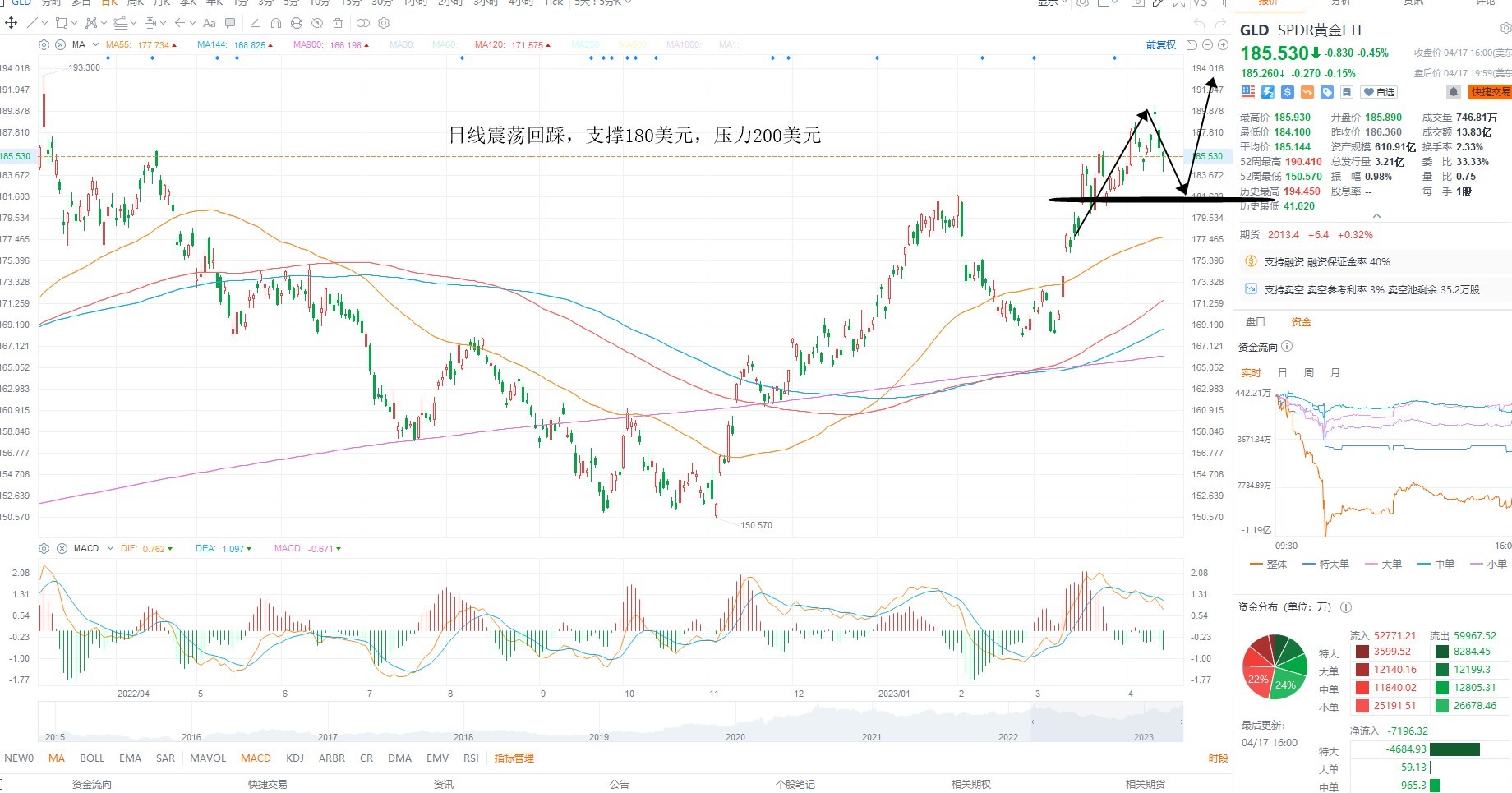
Task: Expand the line tool dropdown arrow
Action: coord(45,23)
